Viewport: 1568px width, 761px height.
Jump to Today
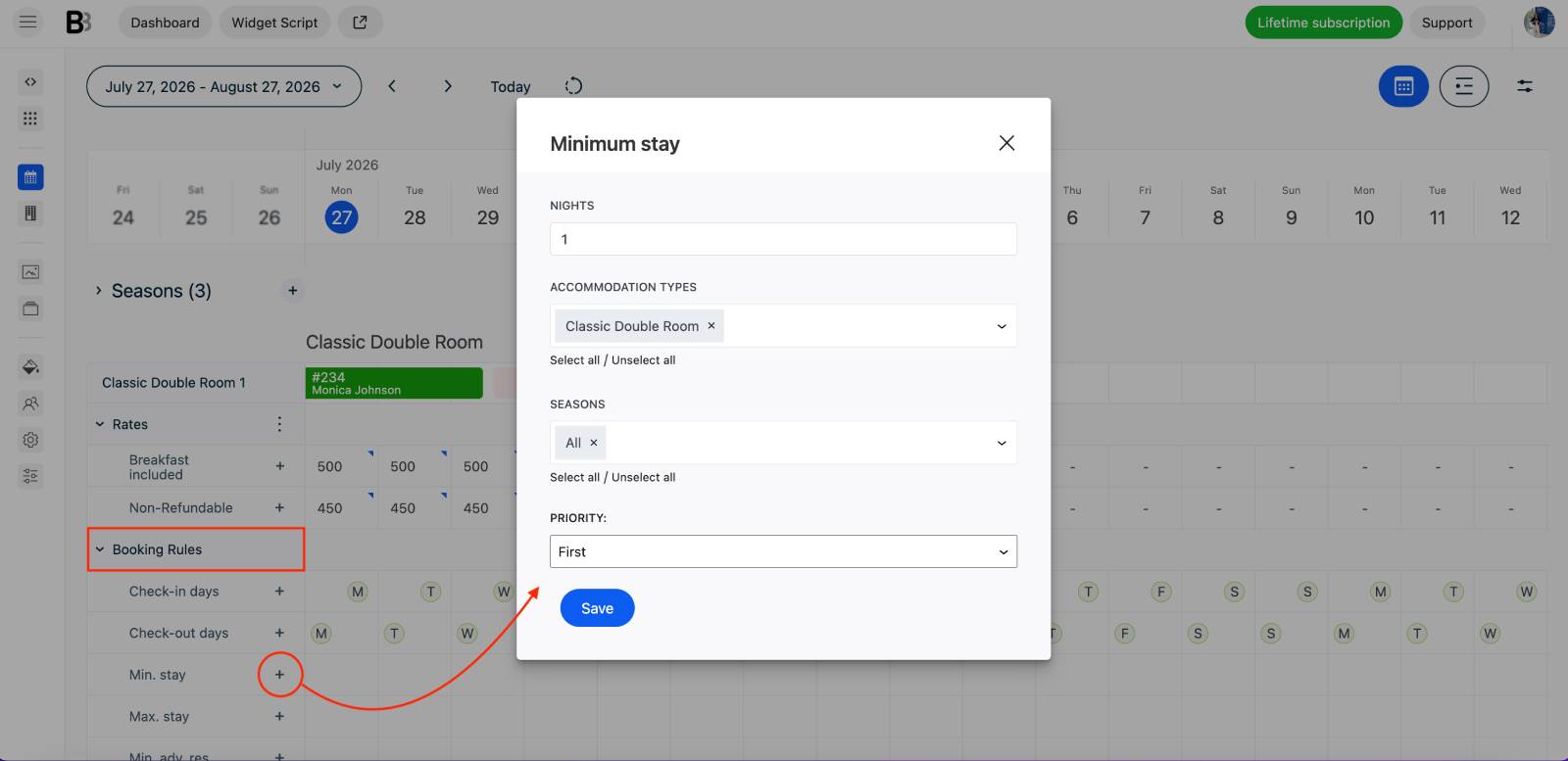point(511,86)
